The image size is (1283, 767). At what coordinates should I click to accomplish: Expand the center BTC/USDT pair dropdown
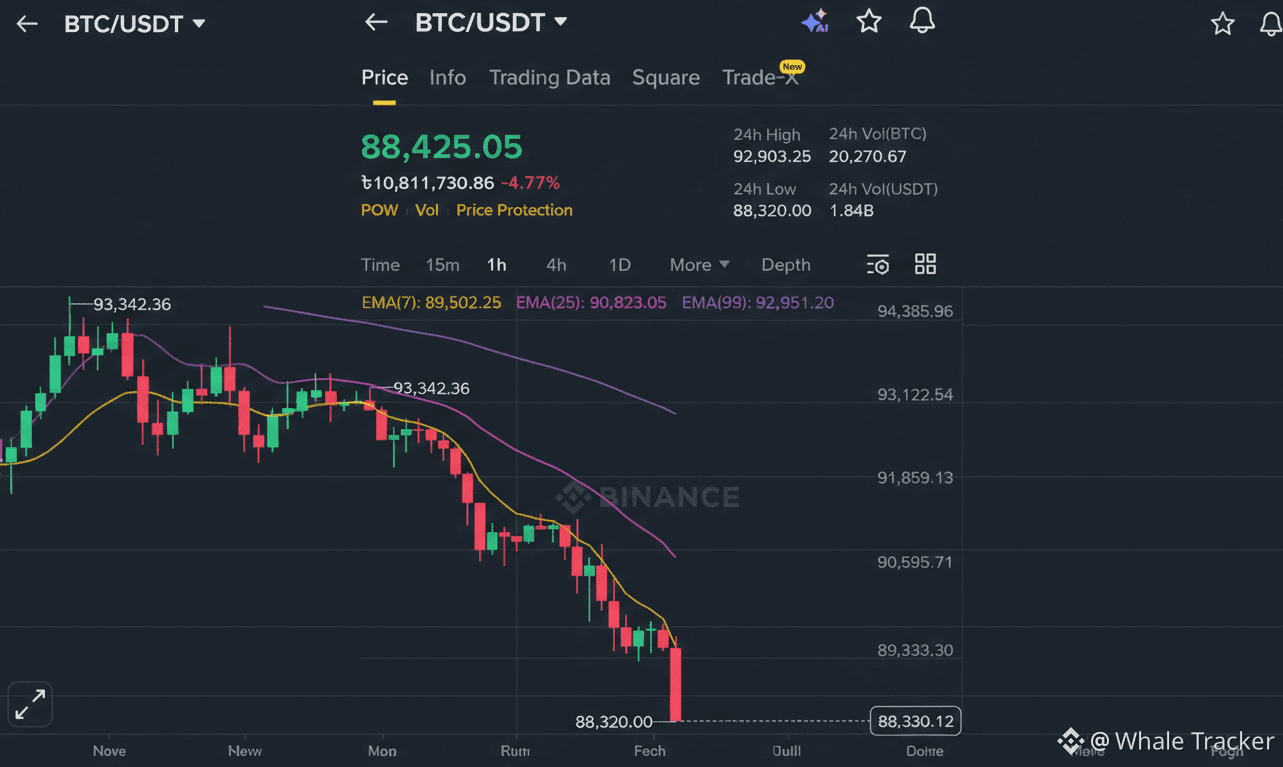561,22
